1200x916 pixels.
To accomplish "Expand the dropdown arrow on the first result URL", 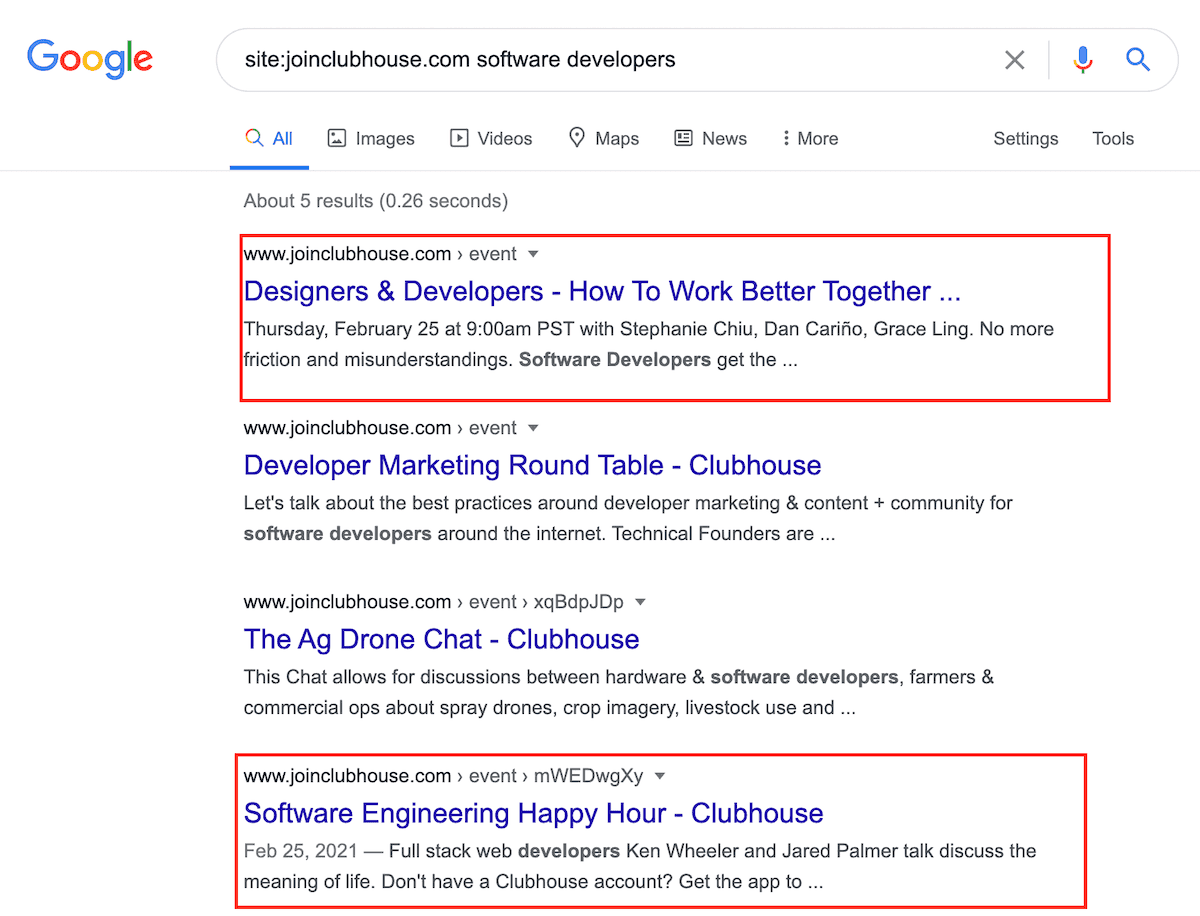I will pos(534,254).
